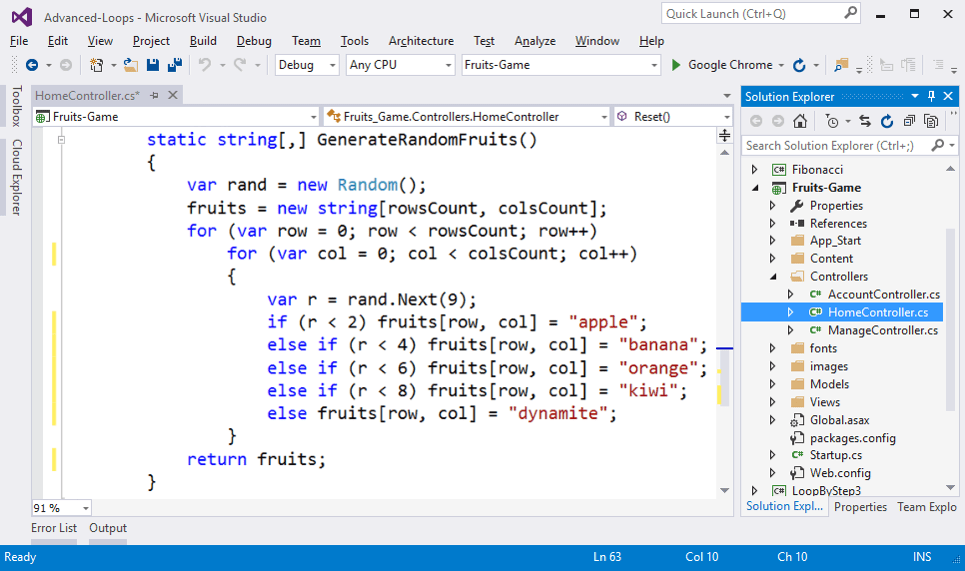Viewport: 965px width, 571px height.
Task: Open the Output tab
Action: coord(108,528)
